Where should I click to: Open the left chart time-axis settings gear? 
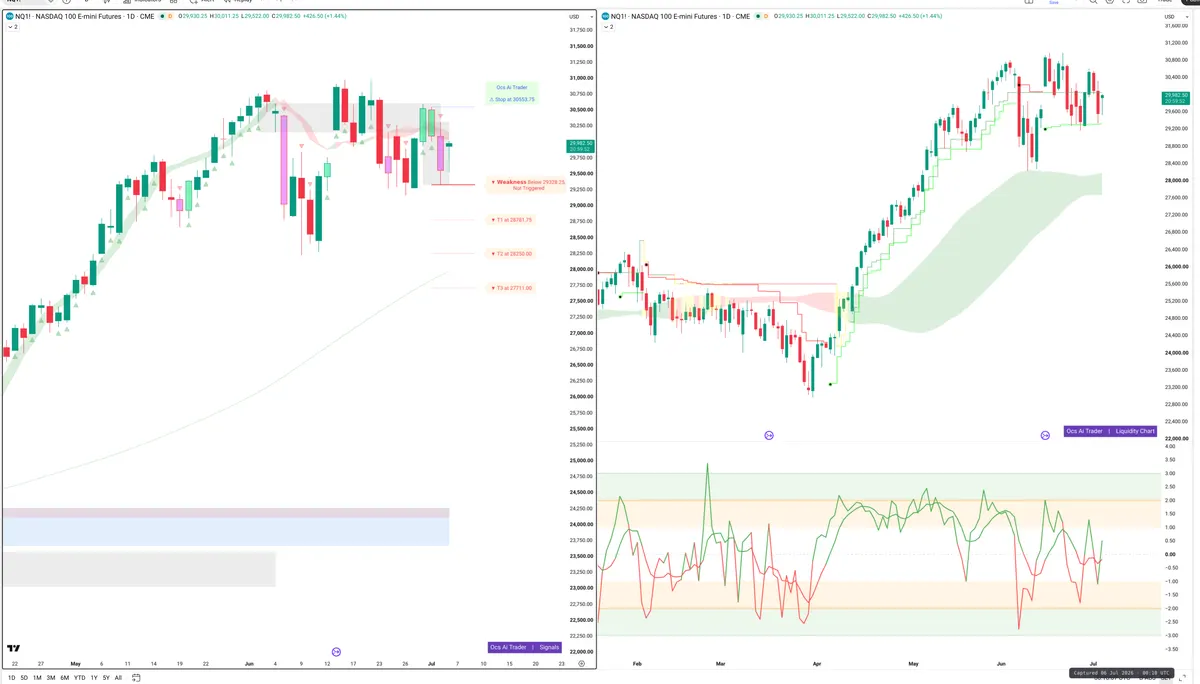[x=581, y=663]
